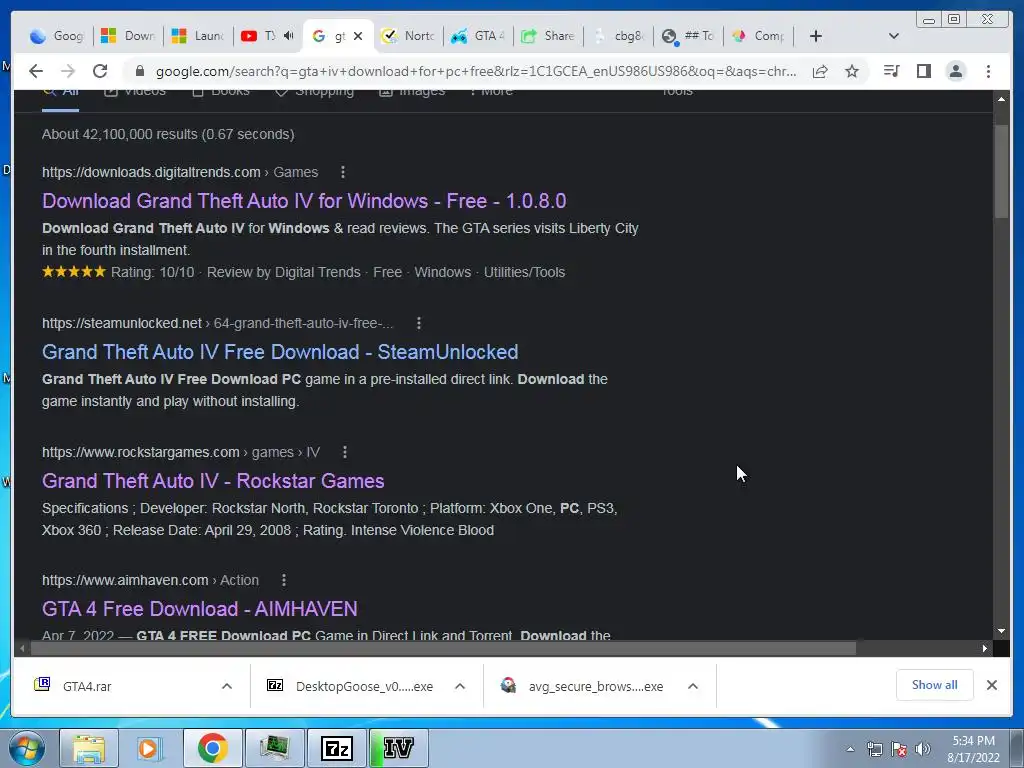Open the media control playlist icon
Viewport: 1024px width, 768px height.
click(891, 71)
